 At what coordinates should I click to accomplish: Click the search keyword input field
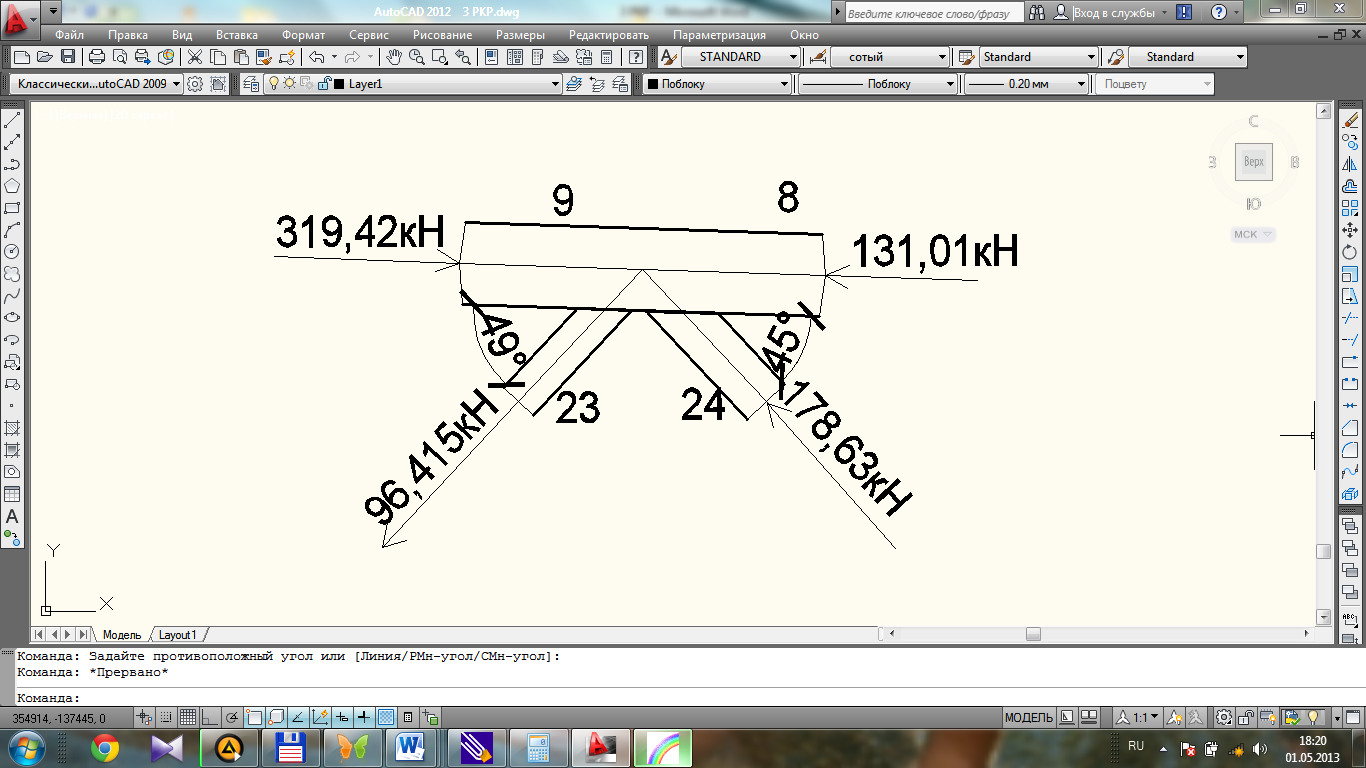pos(934,13)
